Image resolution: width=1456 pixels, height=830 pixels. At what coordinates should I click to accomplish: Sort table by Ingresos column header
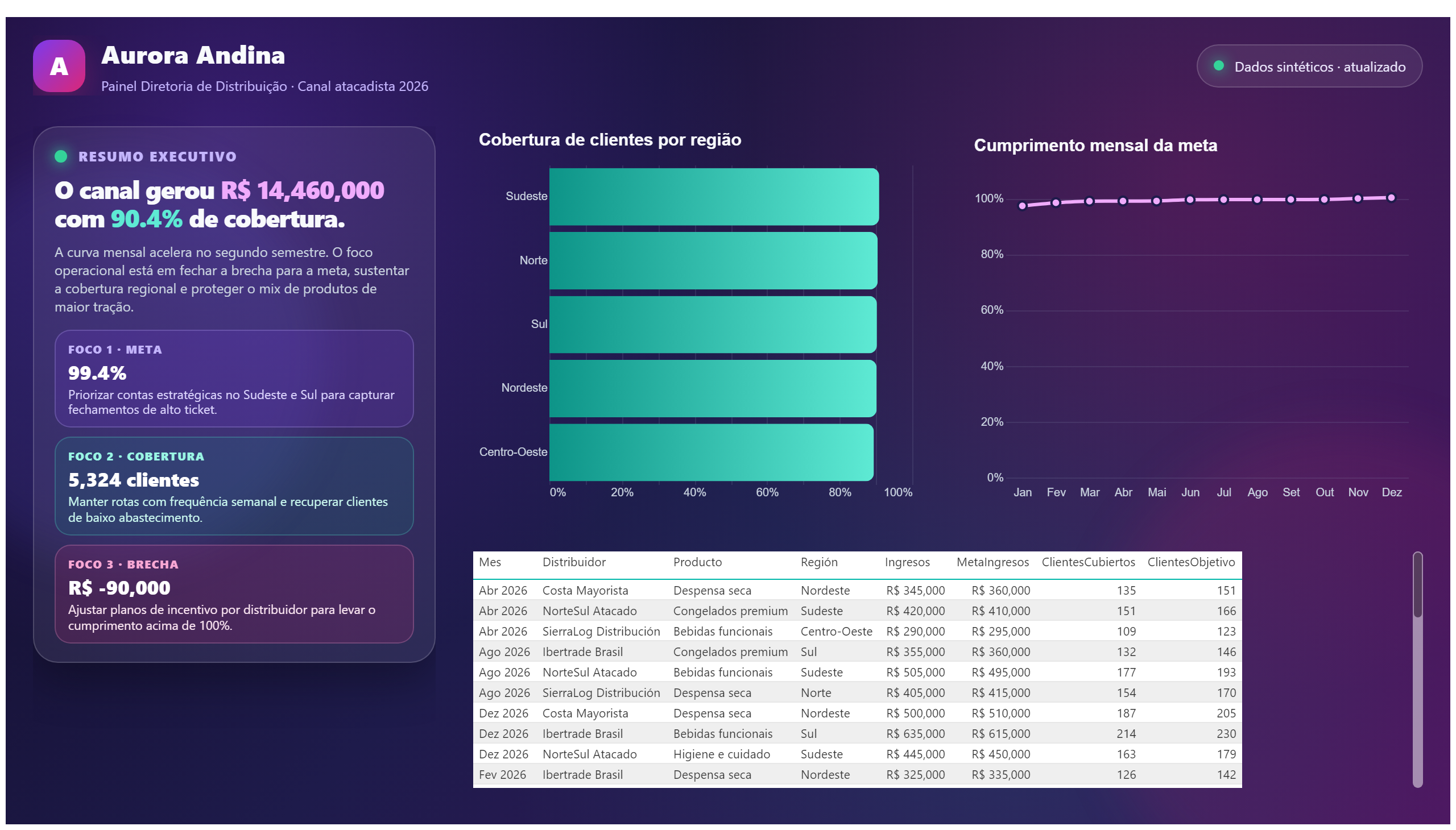click(907, 562)
